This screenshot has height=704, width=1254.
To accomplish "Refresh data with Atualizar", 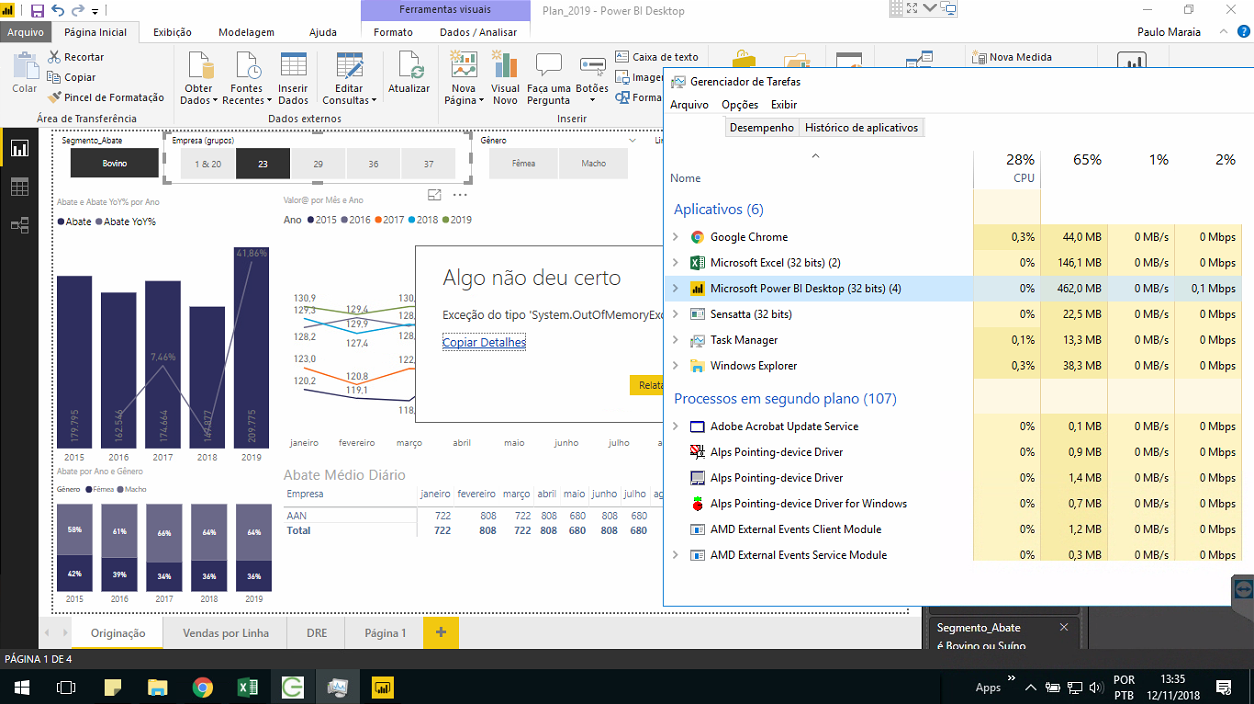I will [409, 72].
